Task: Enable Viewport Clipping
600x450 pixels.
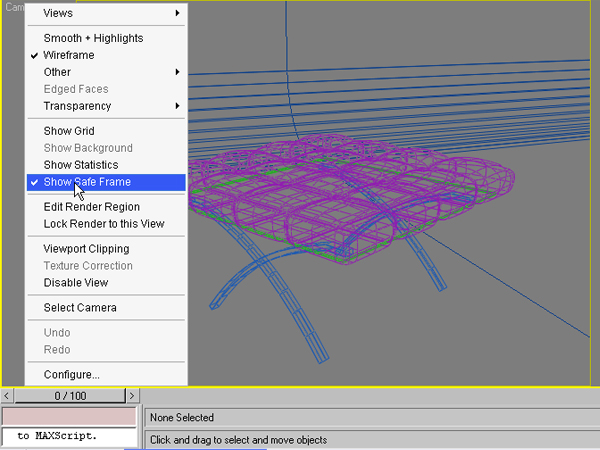Action: click(x=106, y=249)
